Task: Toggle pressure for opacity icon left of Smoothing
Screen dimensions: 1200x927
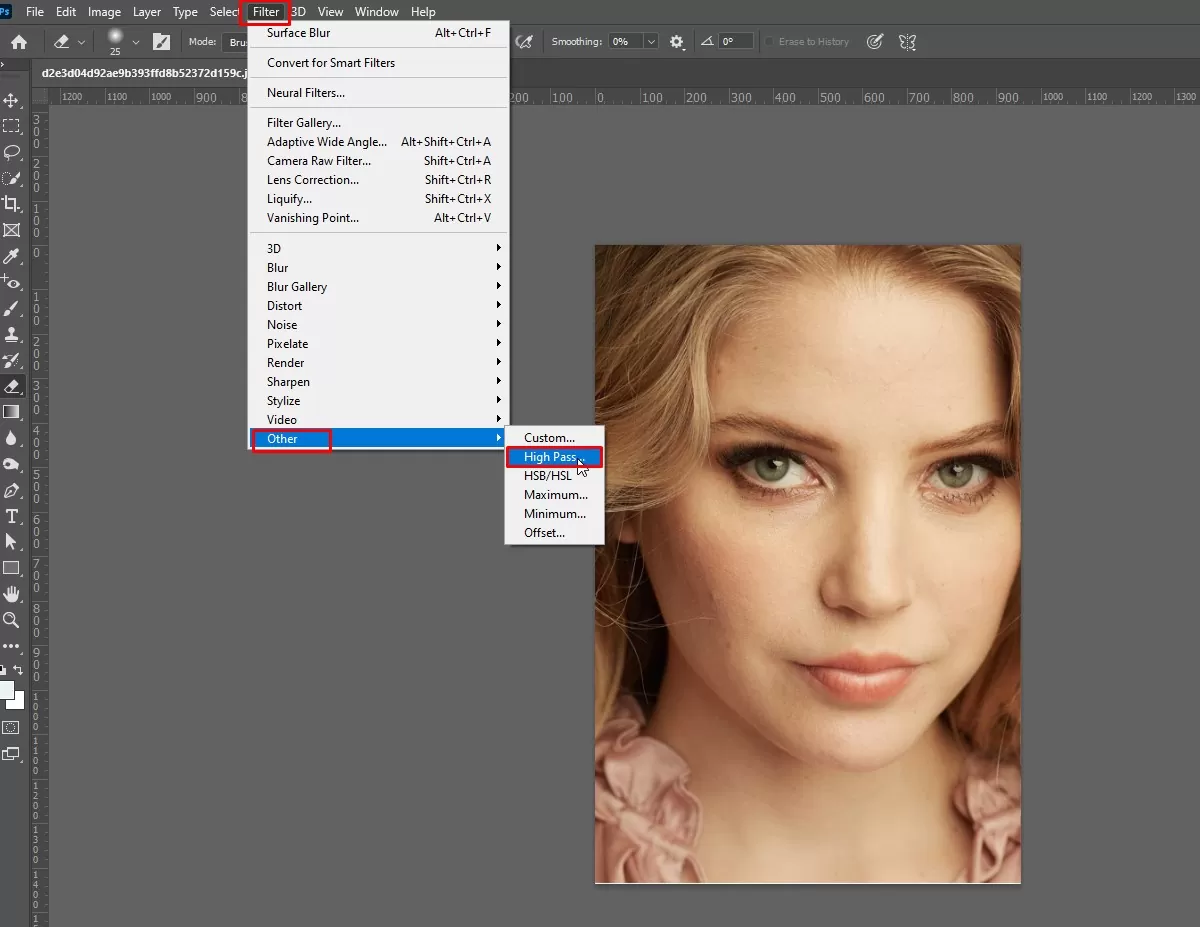Action: (x=524, y=42)
